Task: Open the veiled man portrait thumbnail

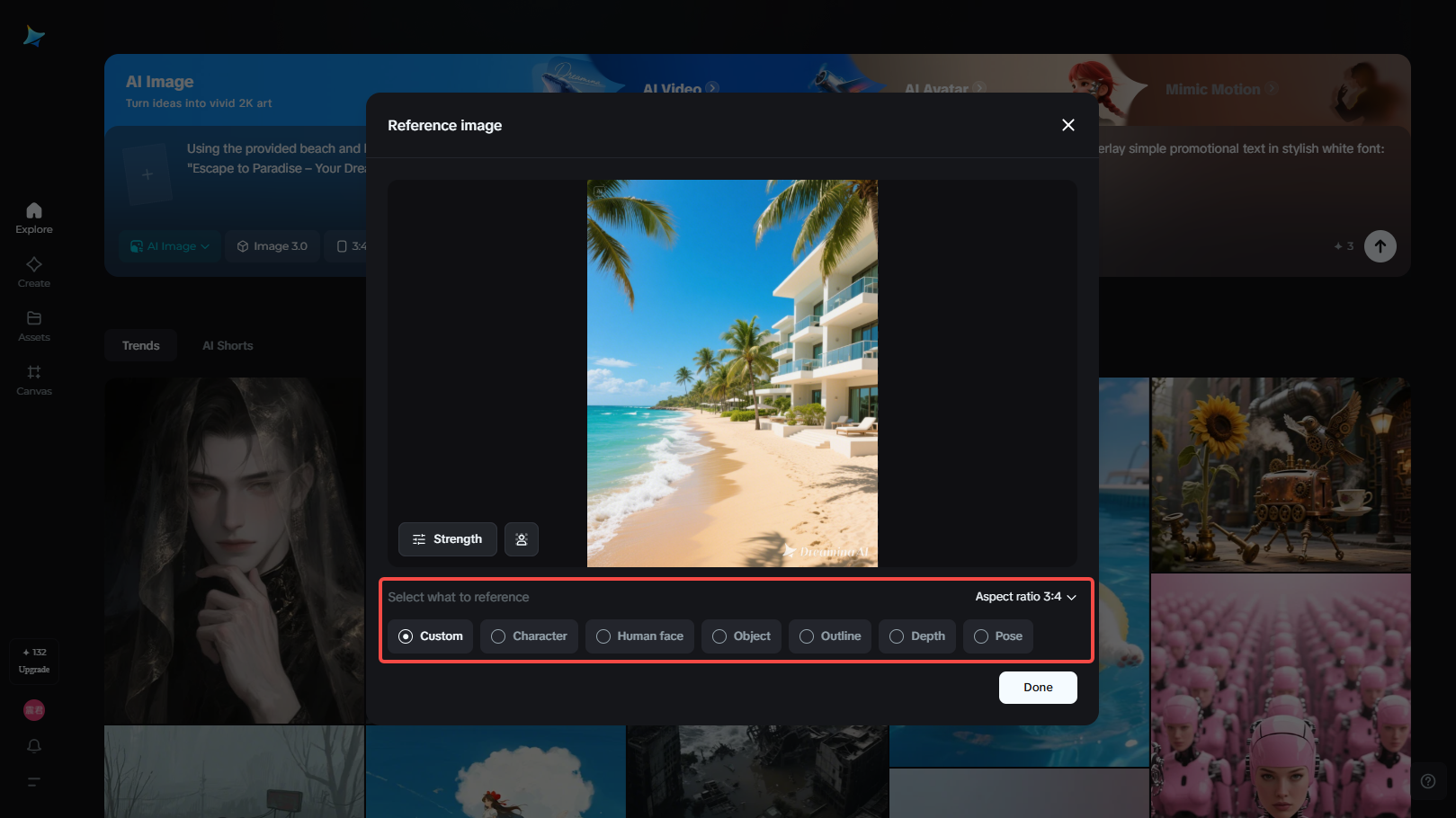Action: pos(235,551)
